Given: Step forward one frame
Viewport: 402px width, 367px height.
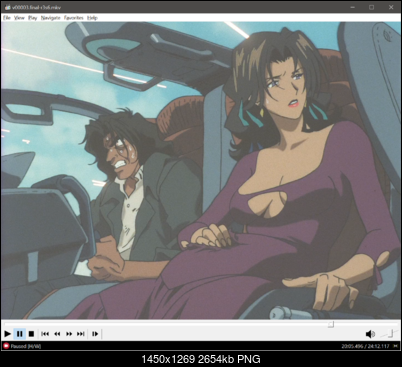Looking at the screenshot, I should pyautogui.click(x=95, y=334).
